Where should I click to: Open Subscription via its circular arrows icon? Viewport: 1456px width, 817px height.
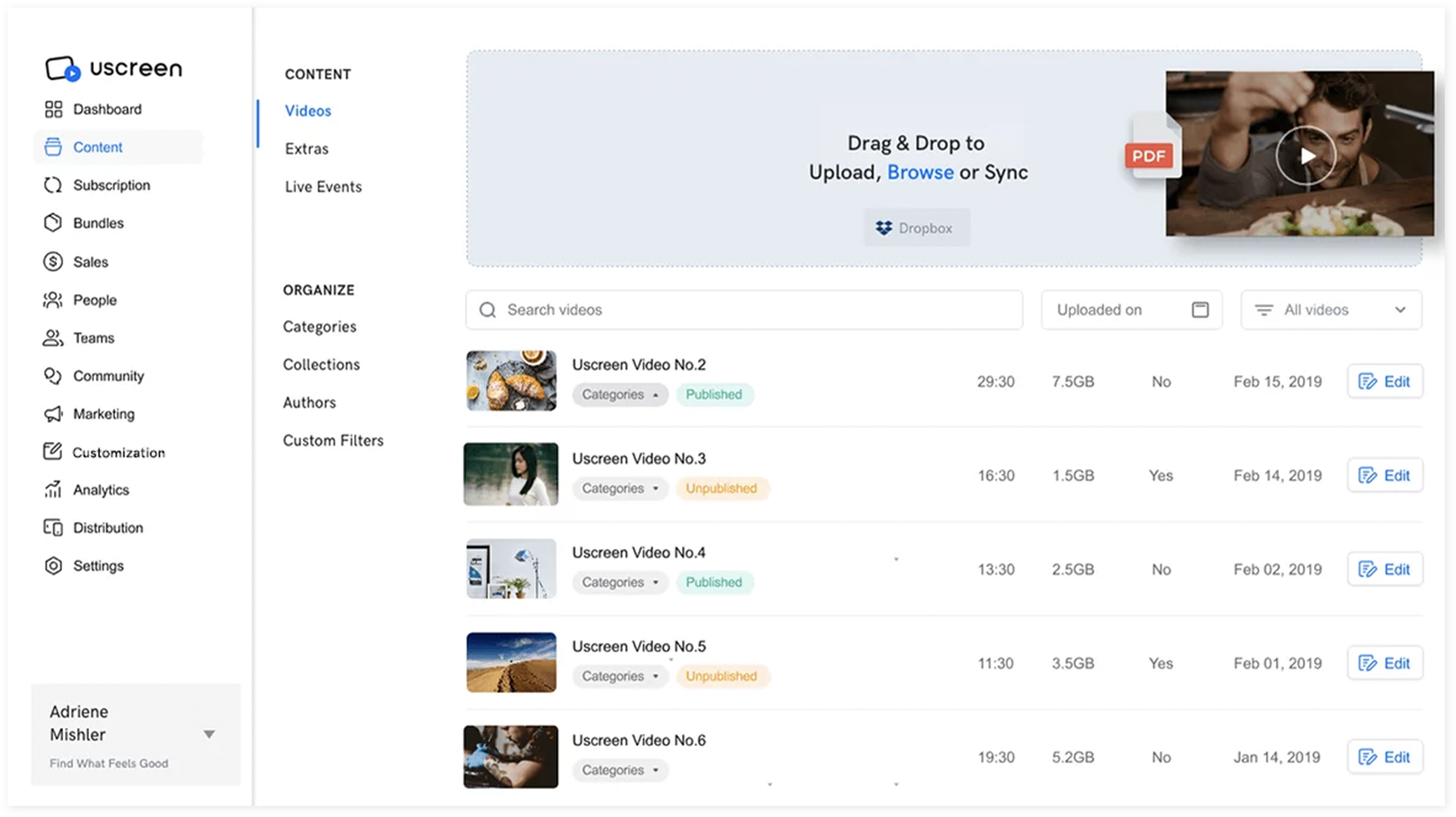coord(53,185)
